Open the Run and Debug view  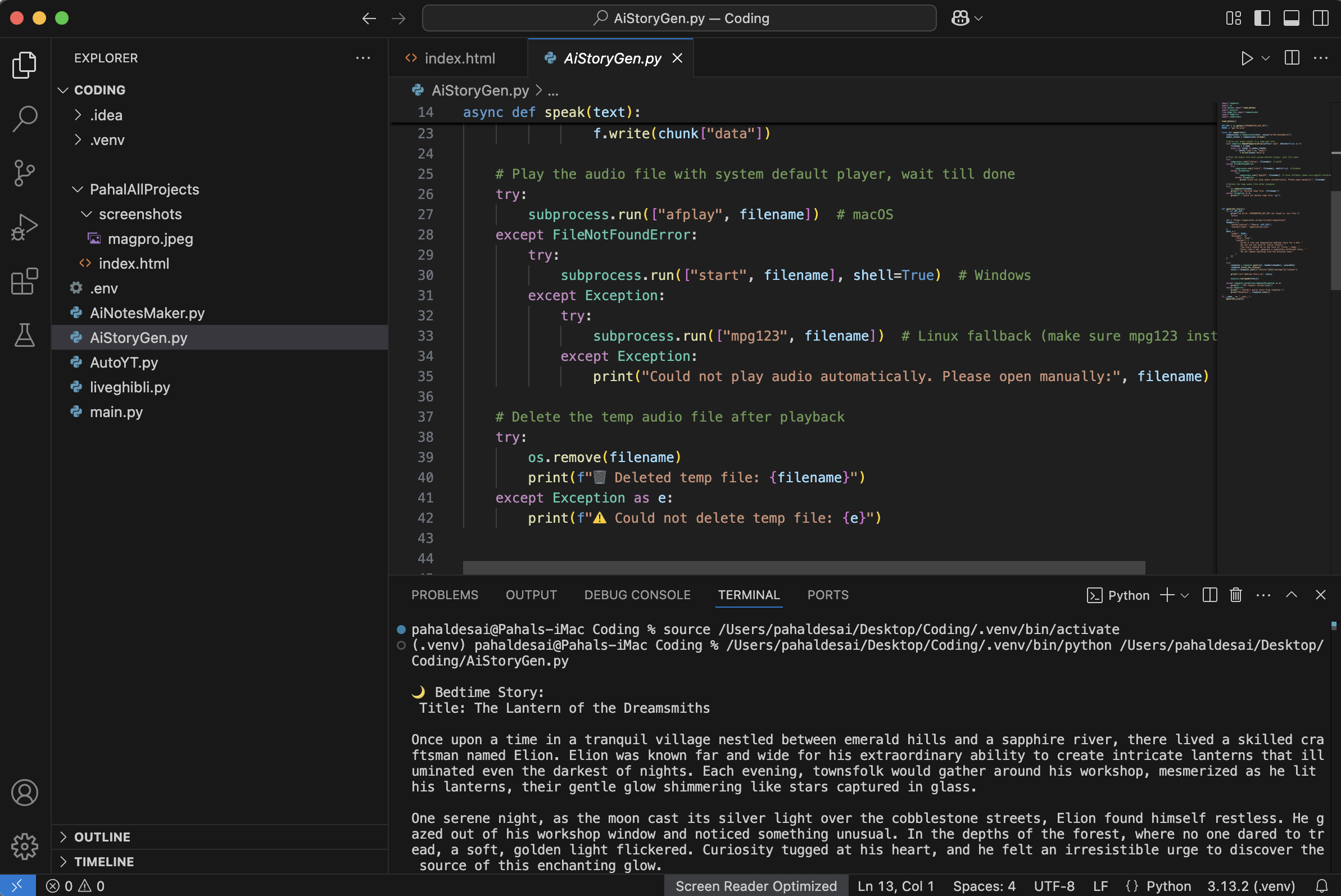click(25, 227)
